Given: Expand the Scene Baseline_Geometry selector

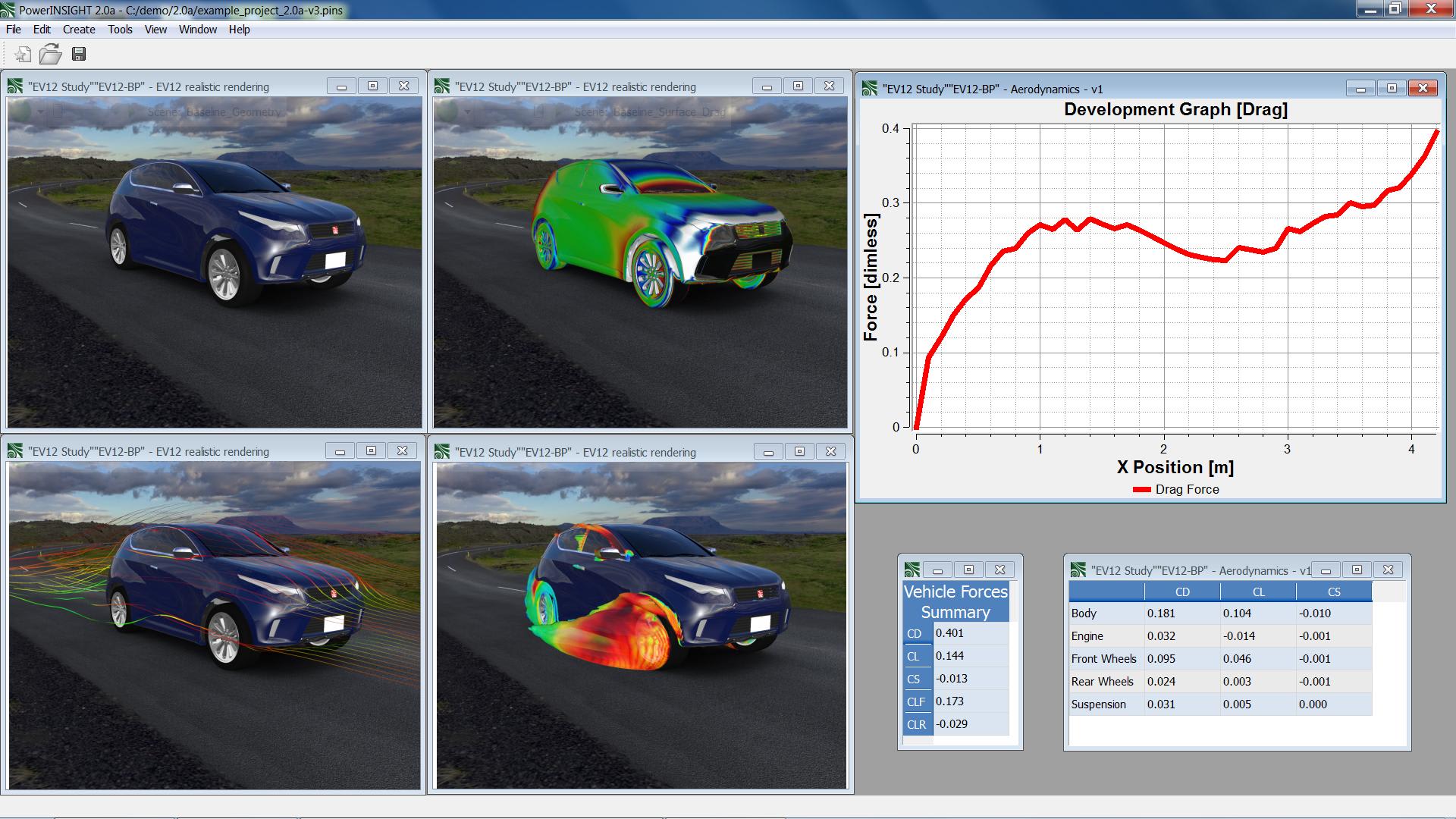Looking at the screenshot, I should coord(214,112).
